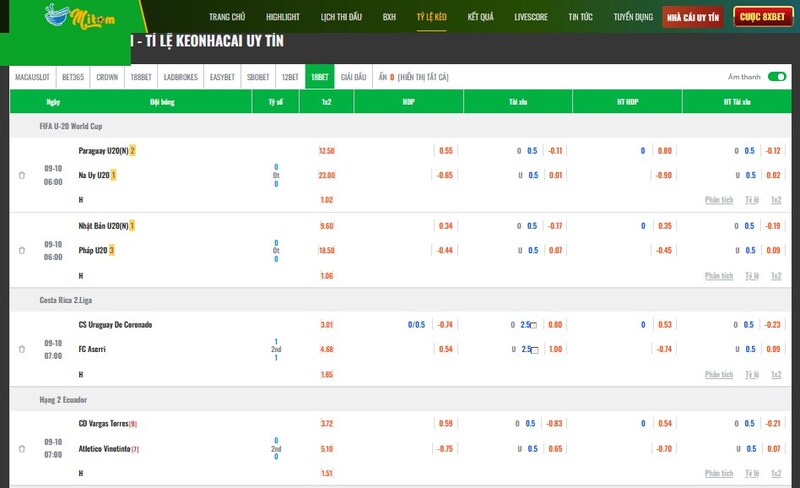Image resolution: width=800 pixels, height=488 pixels.
Task: Click the yellow card badge next to Pháp U20
Action: (113, 250)
